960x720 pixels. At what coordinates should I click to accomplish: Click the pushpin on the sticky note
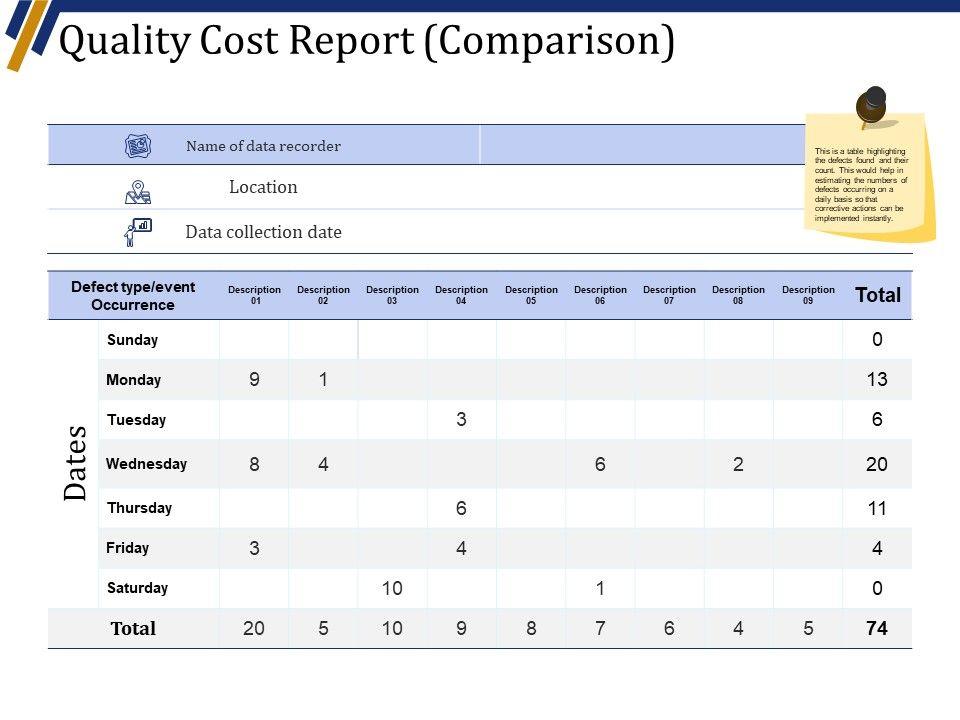click(870, 104)
